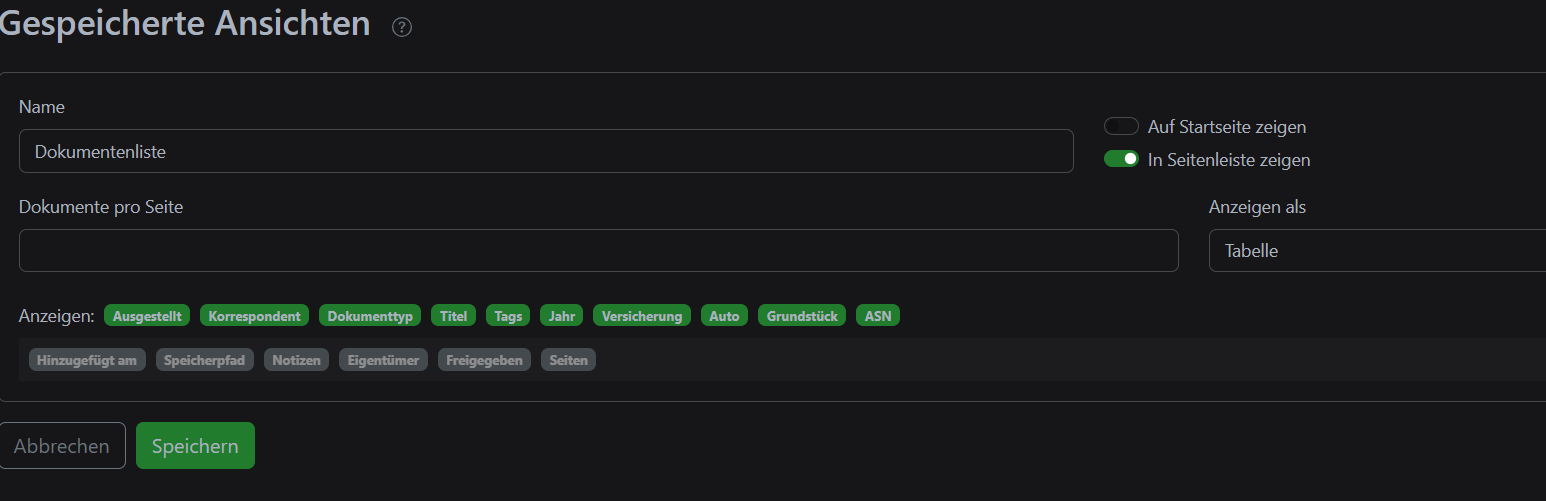Image resolution: width=1546 pixels, height=501 pixels.
Task: Add the Seiten column chip
Action: point(568,360)
